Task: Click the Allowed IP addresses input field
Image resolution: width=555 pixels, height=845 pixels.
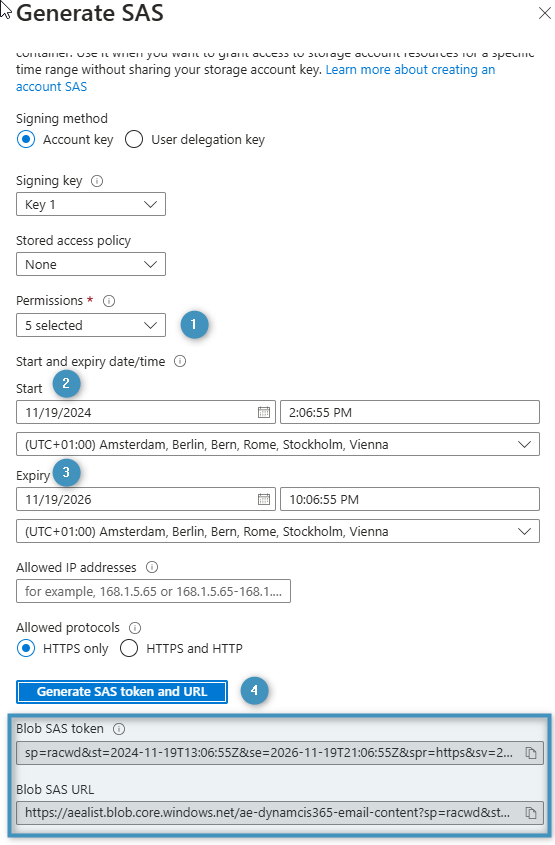Action: point(154,591)
